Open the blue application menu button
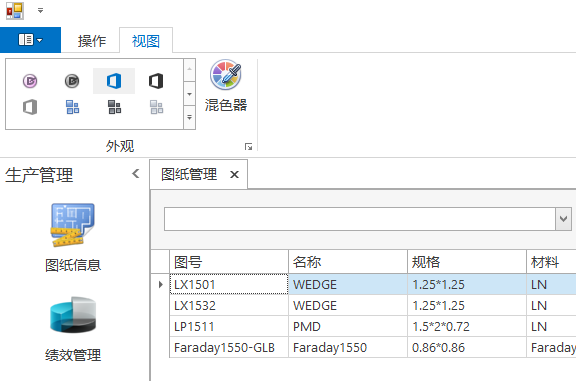The width and height of the screenshot is (576, 381). [x=30, y=40]
